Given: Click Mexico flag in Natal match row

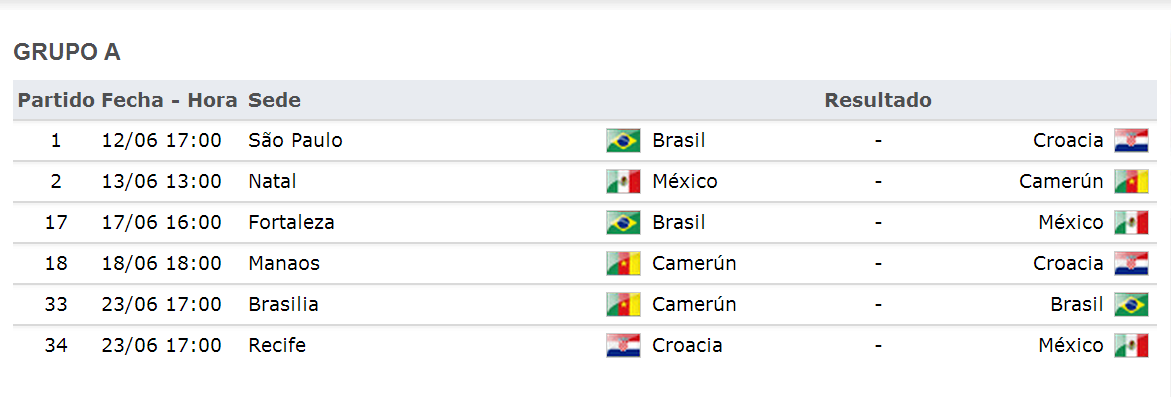Looking at the screenshot, I should tap(623, 181).
